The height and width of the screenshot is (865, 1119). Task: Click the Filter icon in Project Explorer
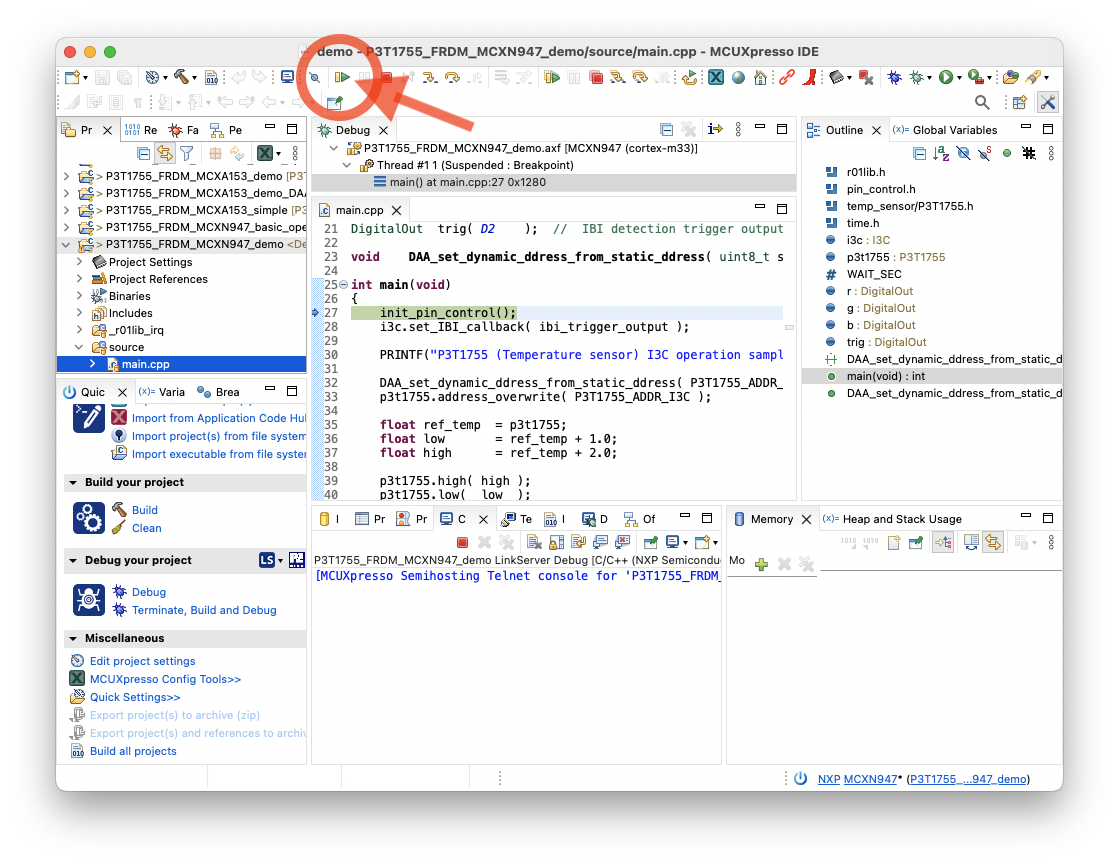click(186, 153)
